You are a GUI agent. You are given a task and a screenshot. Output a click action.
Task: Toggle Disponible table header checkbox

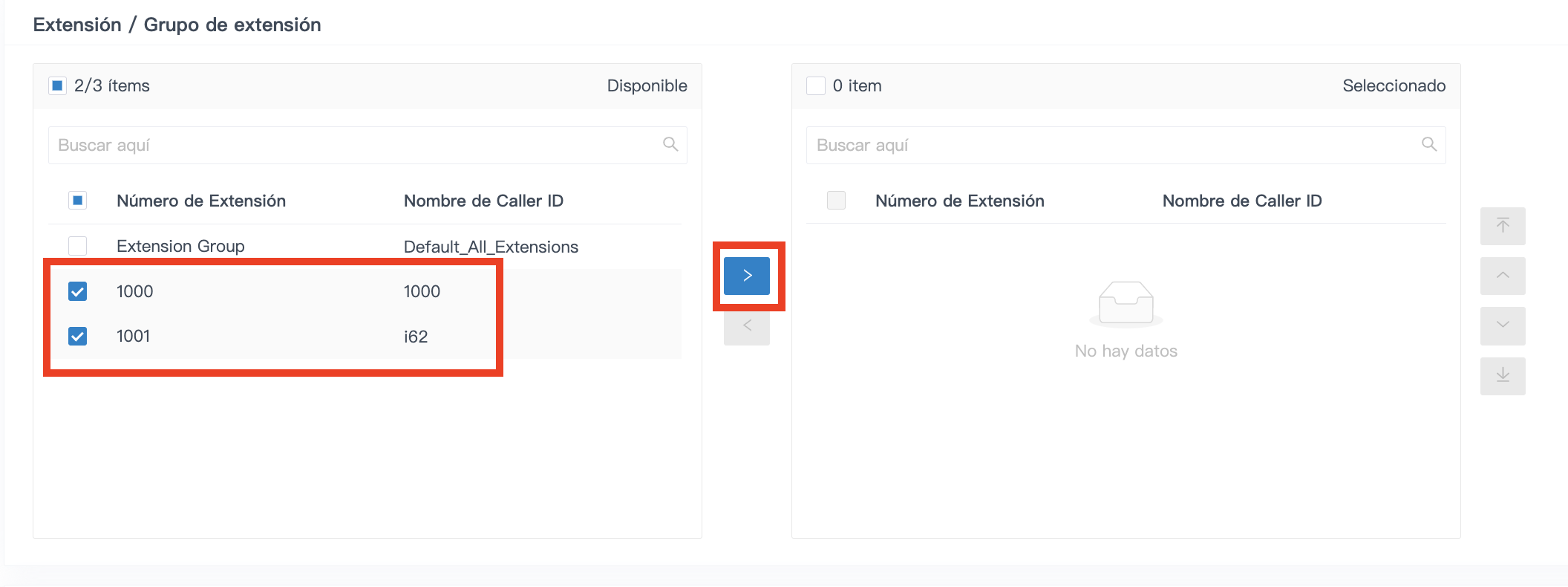pyautogui.click(x=77, y=201)
